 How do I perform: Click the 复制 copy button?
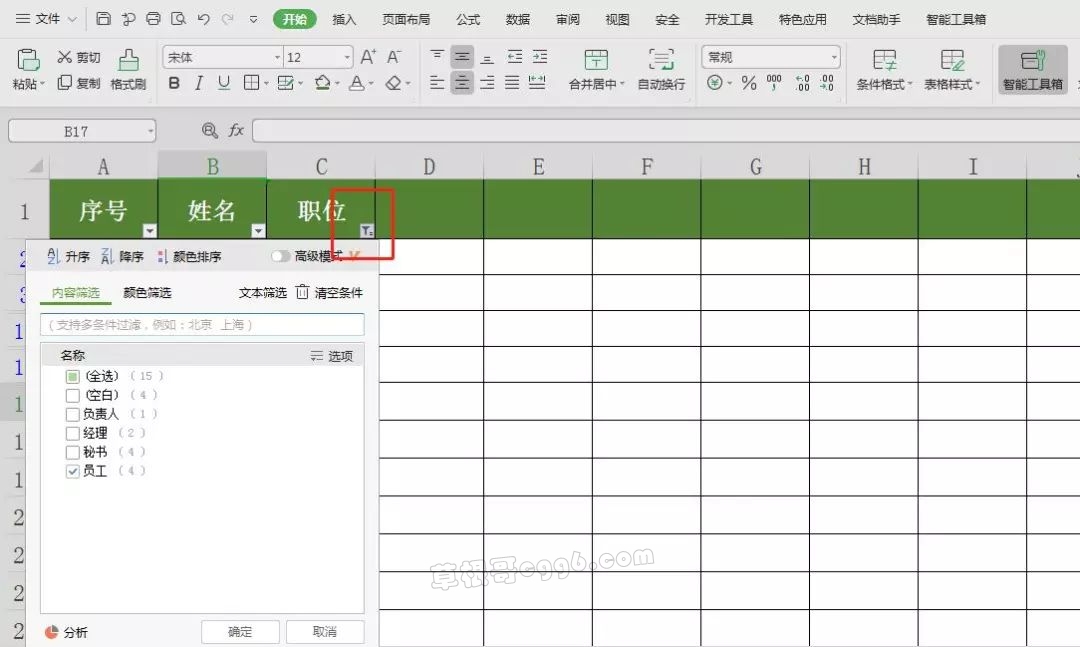(x=79, y=83)
